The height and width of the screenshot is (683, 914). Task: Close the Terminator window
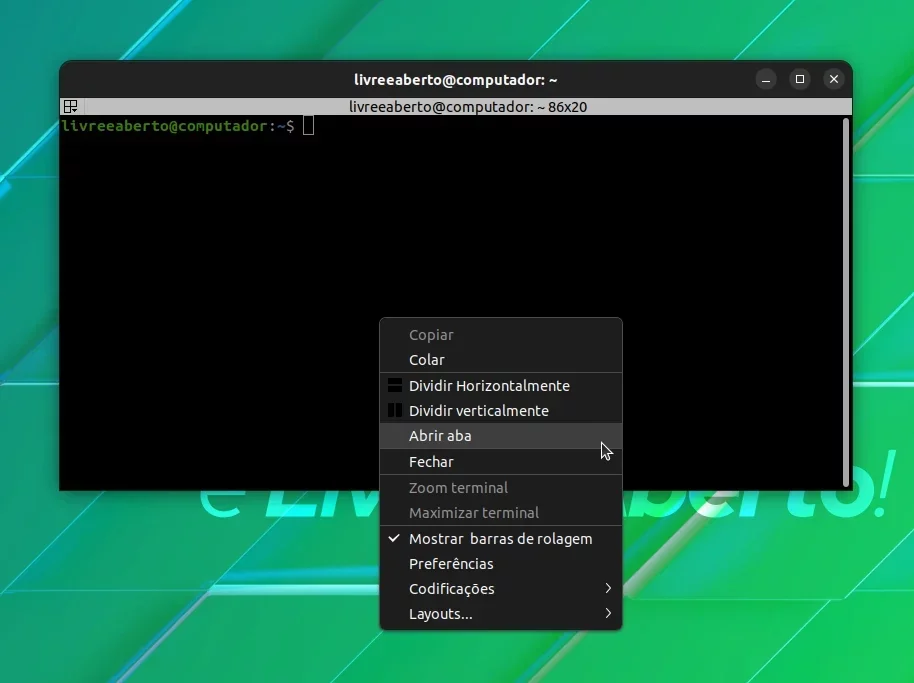(834, 79)
